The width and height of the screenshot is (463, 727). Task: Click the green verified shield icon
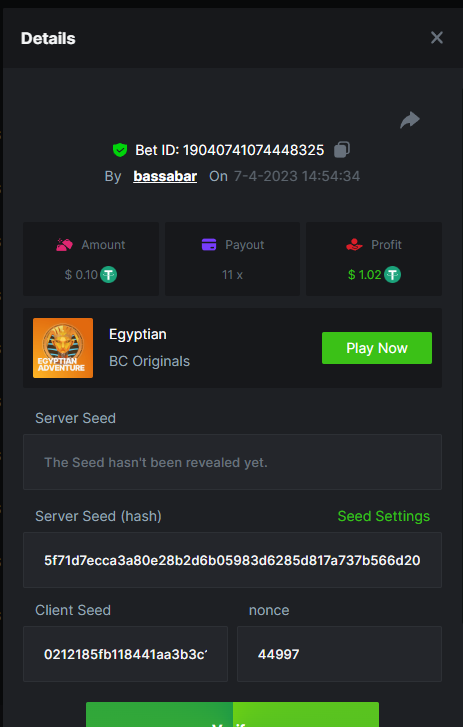tap(120, 150)
